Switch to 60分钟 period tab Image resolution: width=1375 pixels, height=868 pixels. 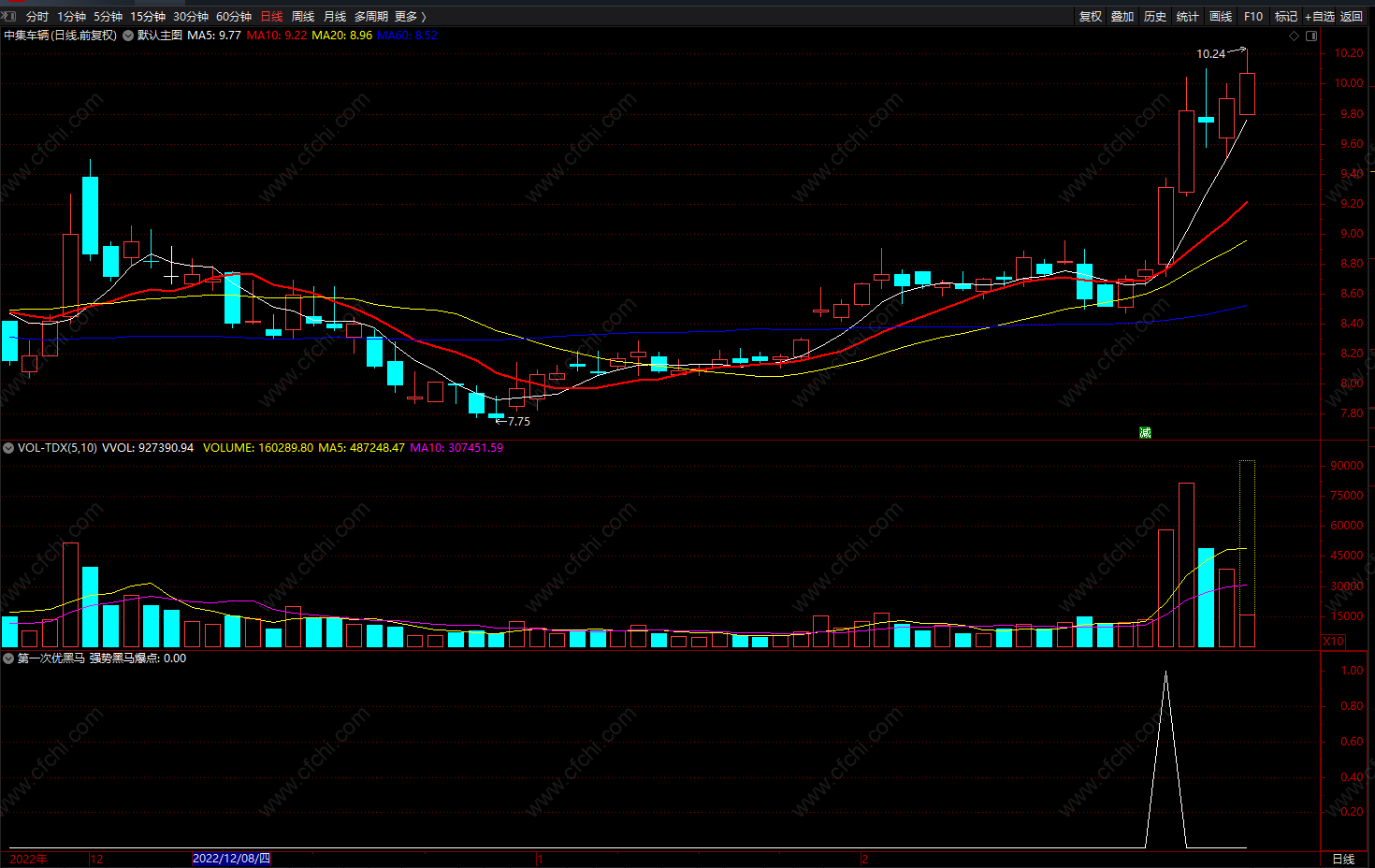tap(234, 17)
